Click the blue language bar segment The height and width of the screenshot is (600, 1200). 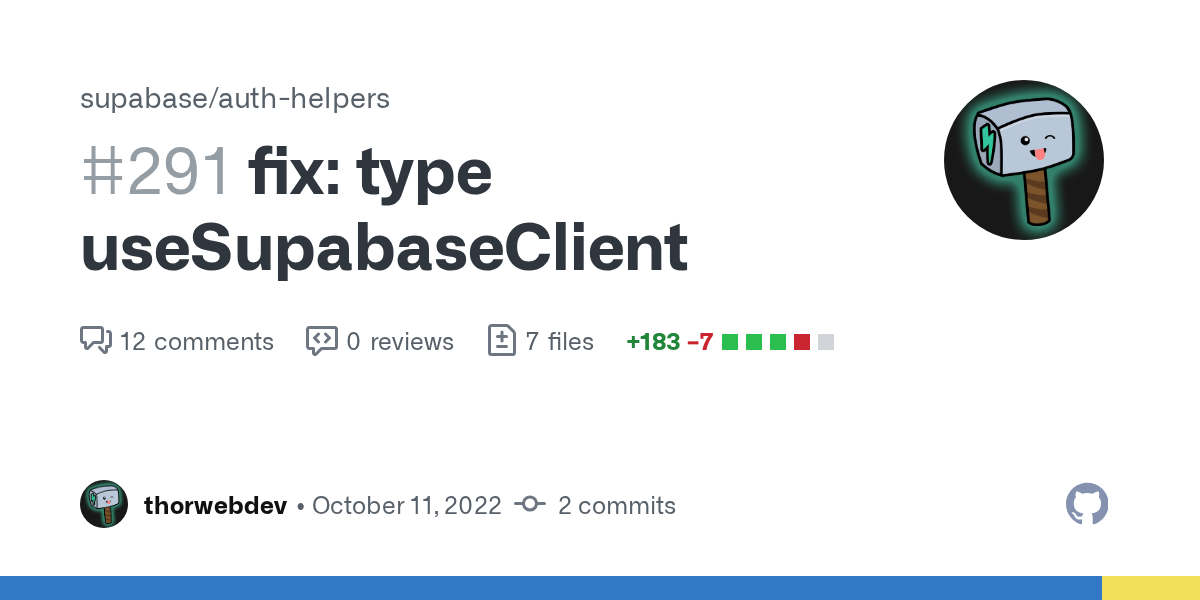point(550,588)
